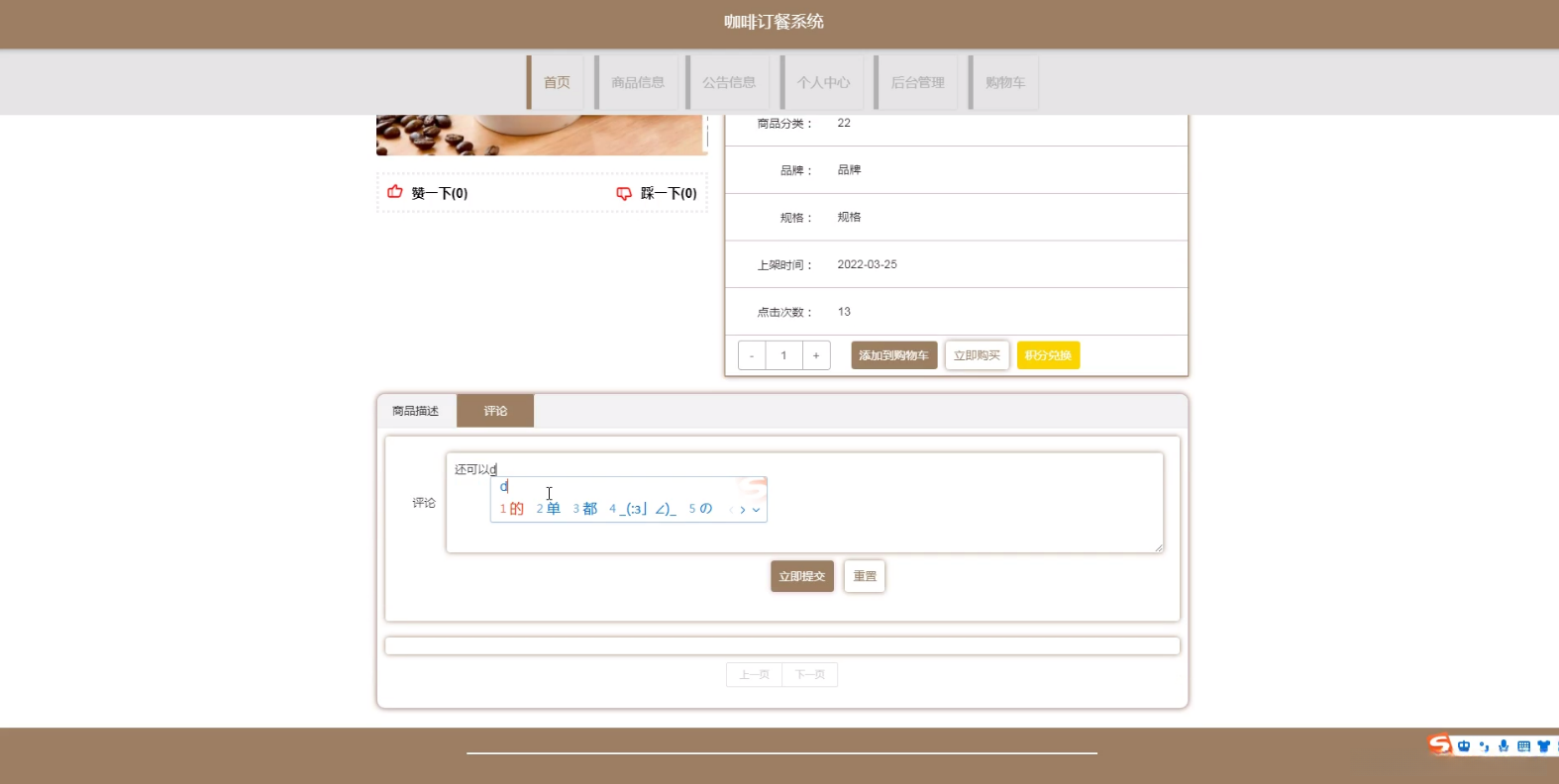The height and width of the screenshot is (784, 1559).
Task: Choose candidate 1 的 in the IME popup
Action: pyautogui.click(x=512, y=509)
